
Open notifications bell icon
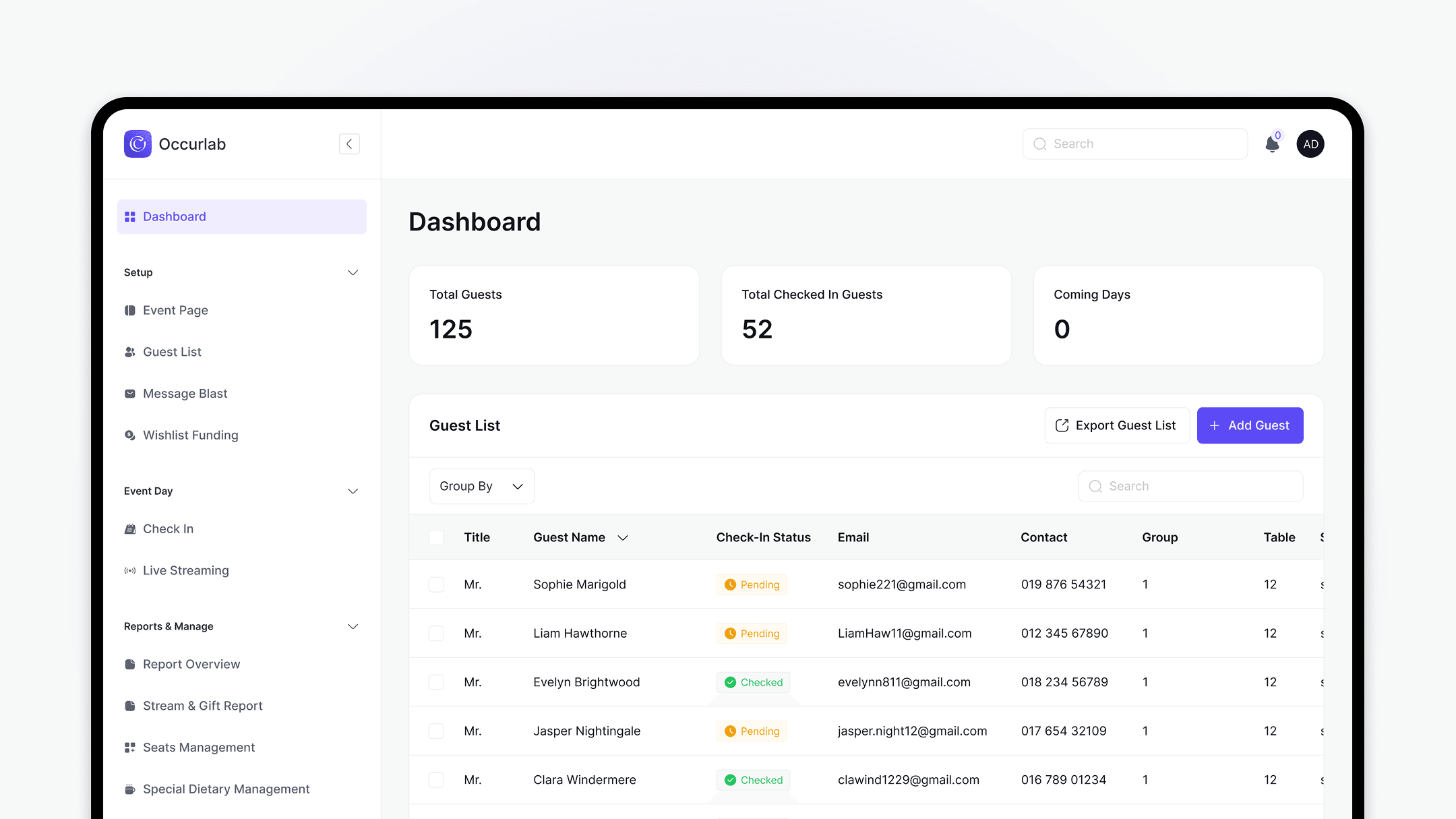coord(1272,144)
